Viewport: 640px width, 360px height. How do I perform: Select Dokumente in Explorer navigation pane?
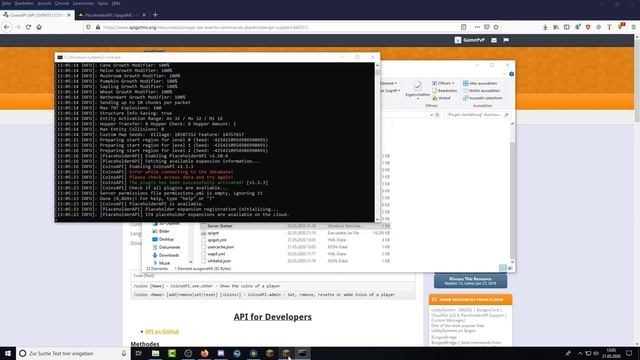[x=166, y=247]
